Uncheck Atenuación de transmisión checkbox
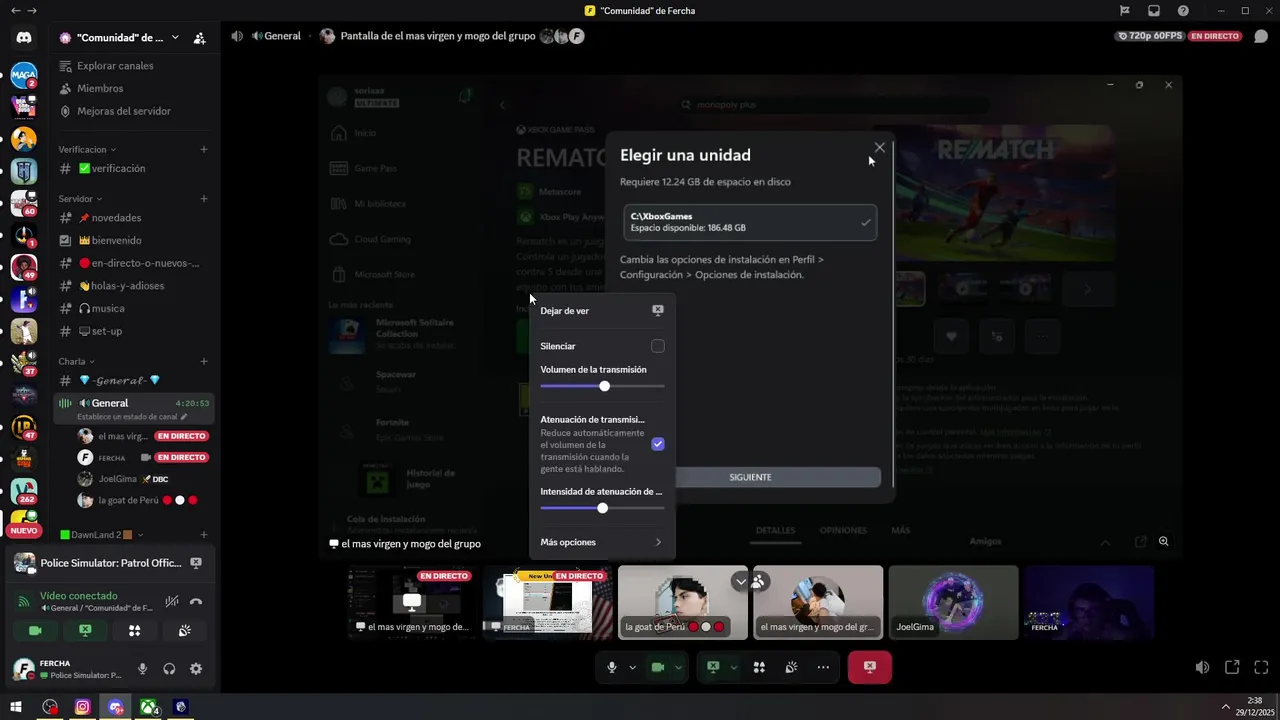The width and height of the screenshot is (1280, 720). (x=657, y=444)
